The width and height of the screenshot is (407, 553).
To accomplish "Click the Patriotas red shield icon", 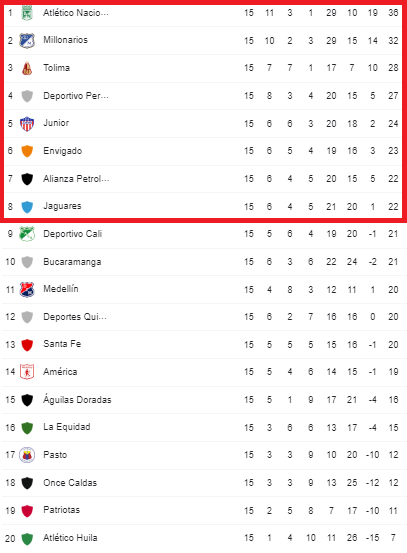I will click(x=27, y=511).
